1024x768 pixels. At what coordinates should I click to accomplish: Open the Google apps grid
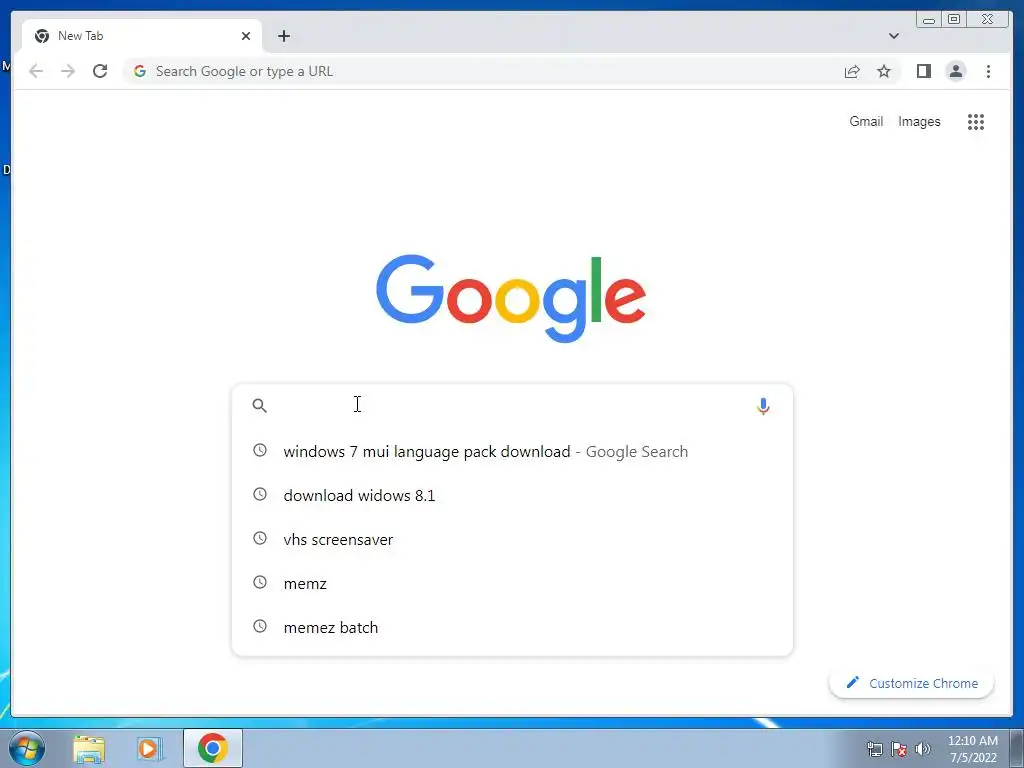(976, 121)
